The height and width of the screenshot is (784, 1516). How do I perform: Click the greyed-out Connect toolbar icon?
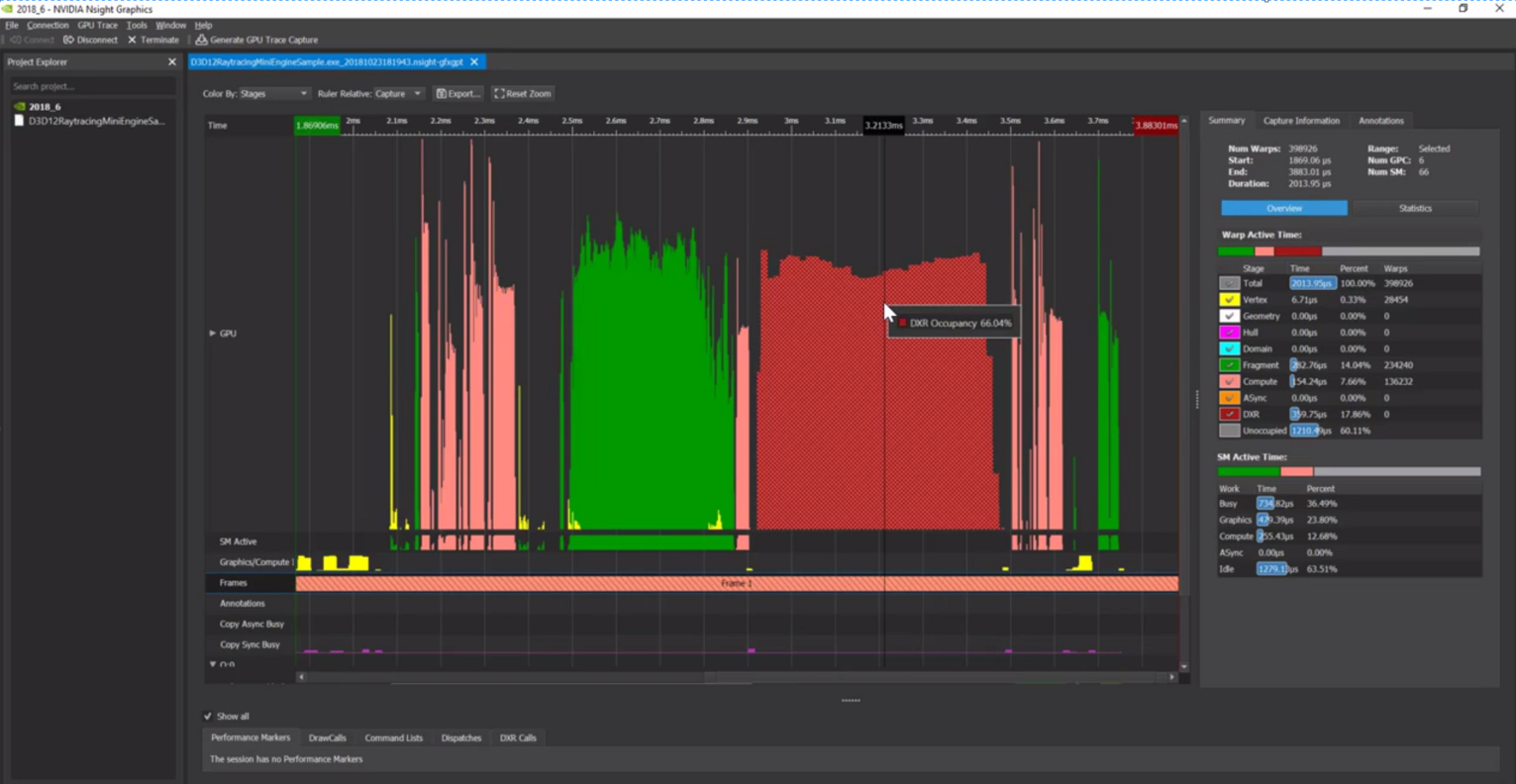click(15, 41)
